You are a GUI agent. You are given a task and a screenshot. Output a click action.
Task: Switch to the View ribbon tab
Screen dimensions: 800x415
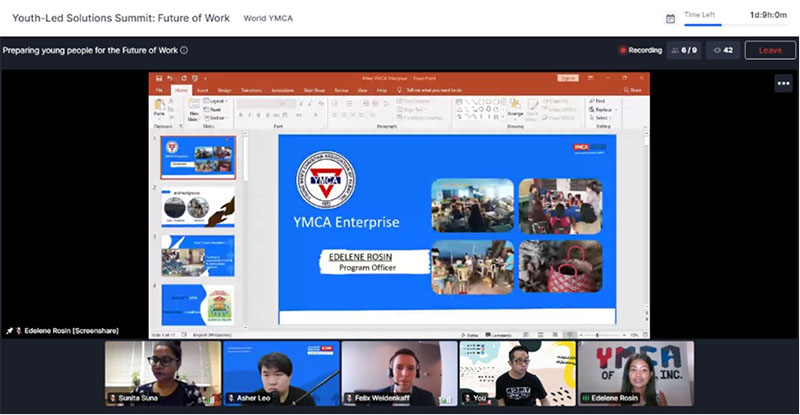click(x=362, y=90)
